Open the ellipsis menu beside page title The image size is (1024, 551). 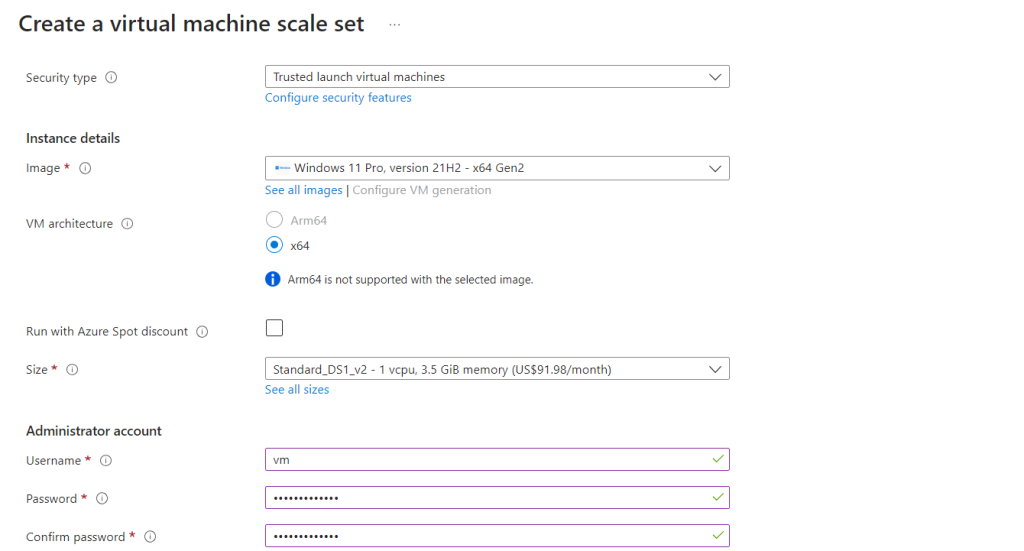click(395, 25)
